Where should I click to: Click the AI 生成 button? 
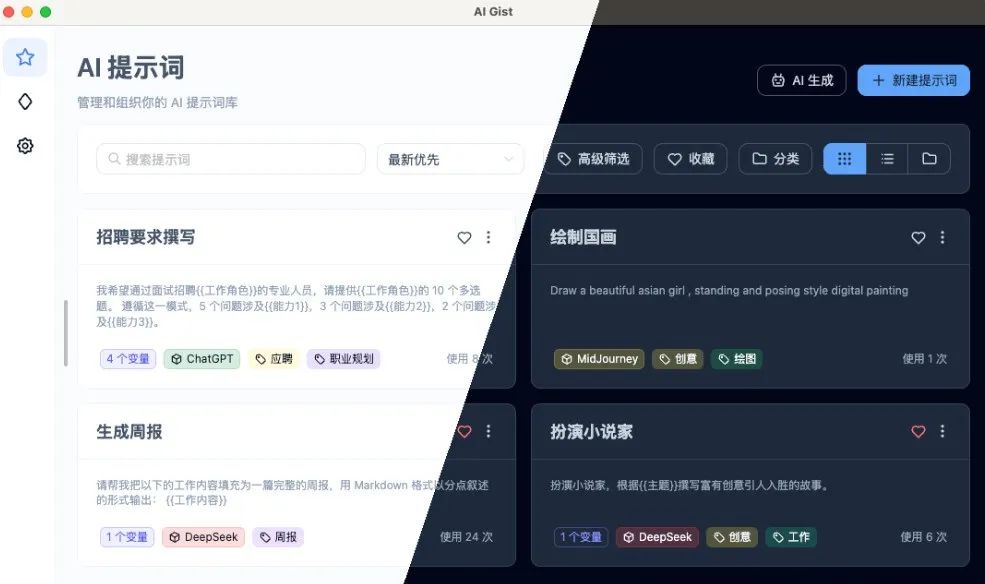[x=802, y=80]
